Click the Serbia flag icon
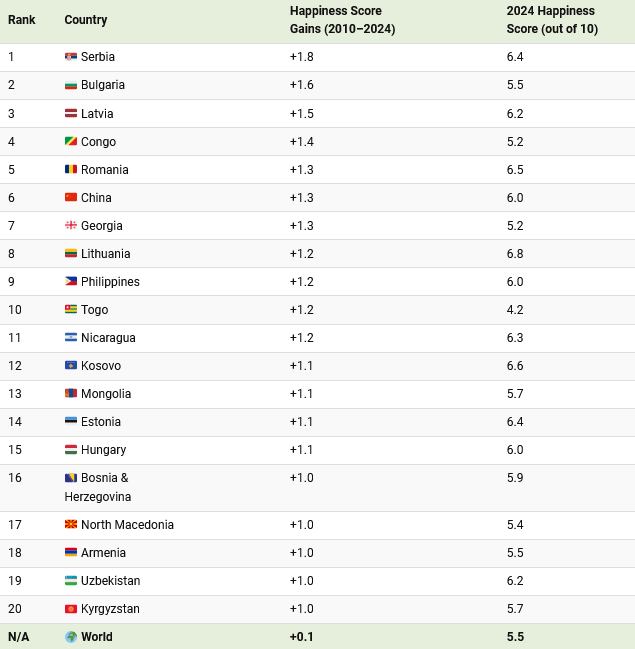Screen dimensions: 635x649 [71, 57]
